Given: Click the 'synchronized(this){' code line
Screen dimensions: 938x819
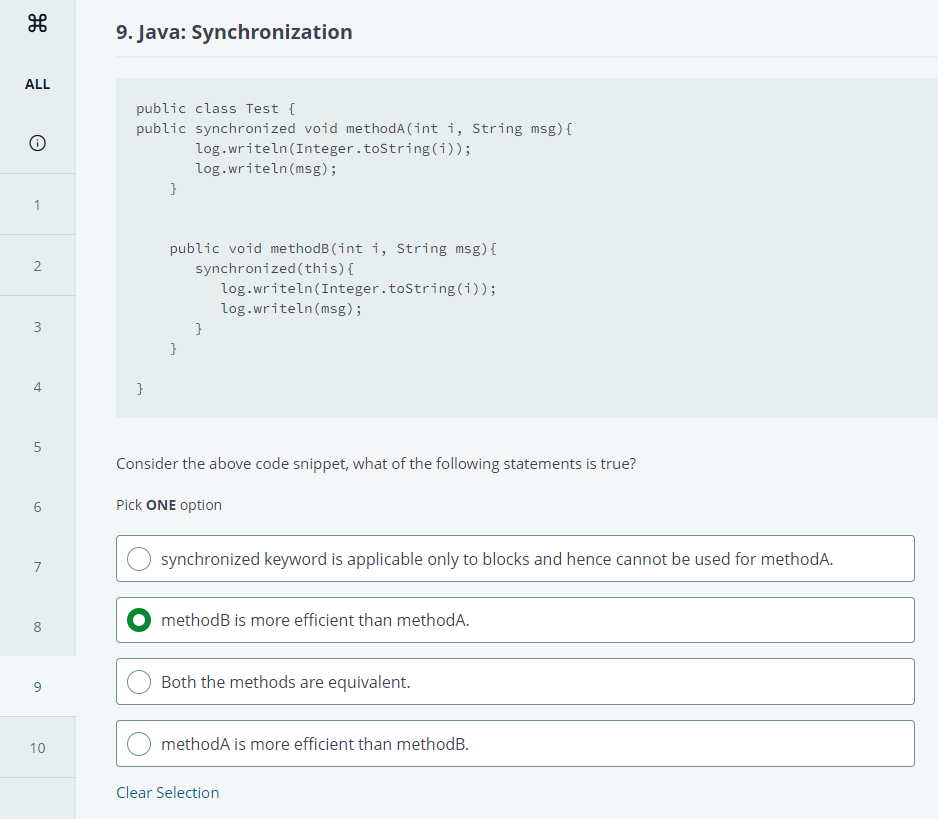Looking at the screenshot, I should click(x=275, y=269).
